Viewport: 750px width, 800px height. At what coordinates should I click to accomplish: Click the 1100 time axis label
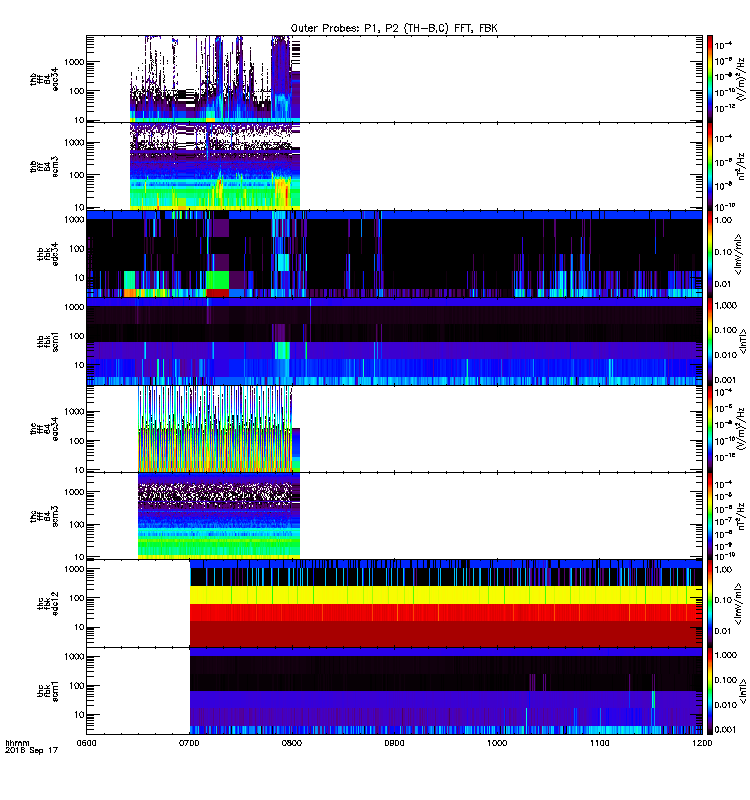click(599, 743)
